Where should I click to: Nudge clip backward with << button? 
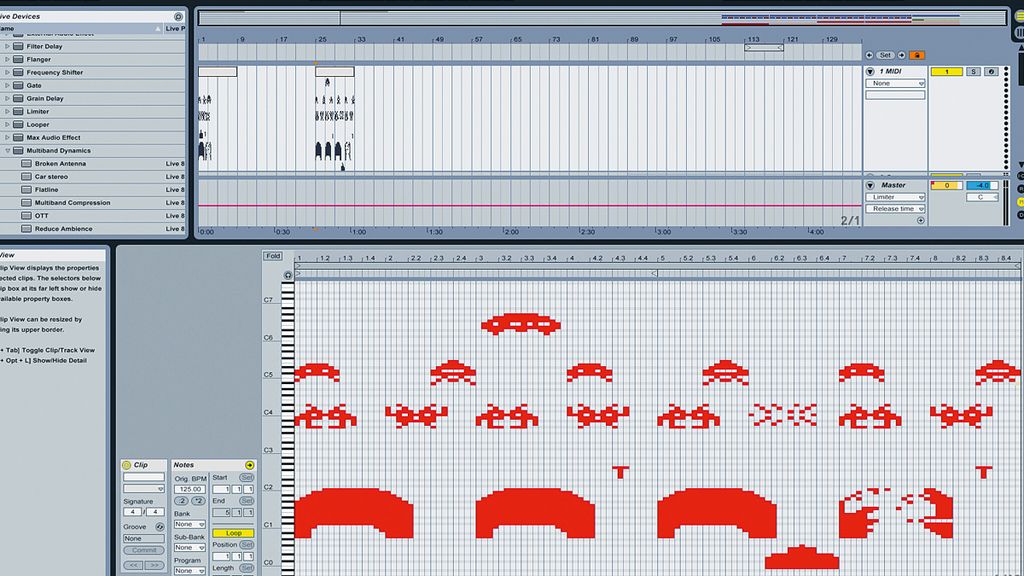pos(133,565)
